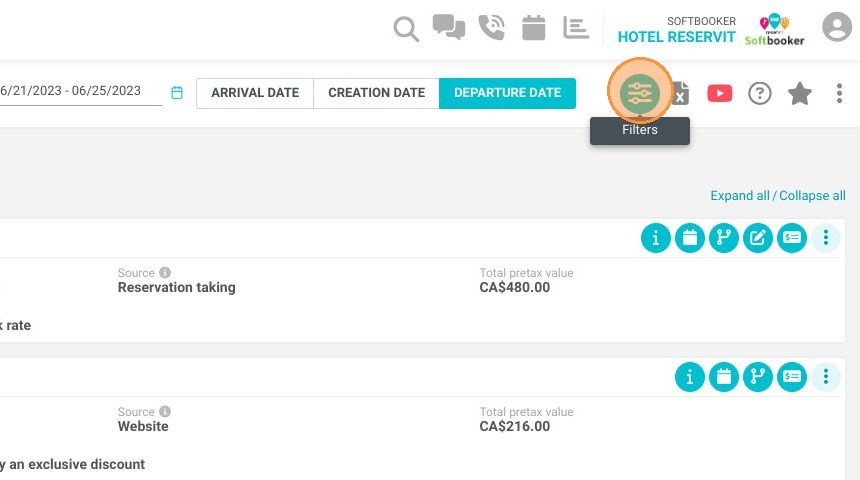860x480 pixels.
Task: Click the Softbooker logo
Action: [x=774, y=30]
